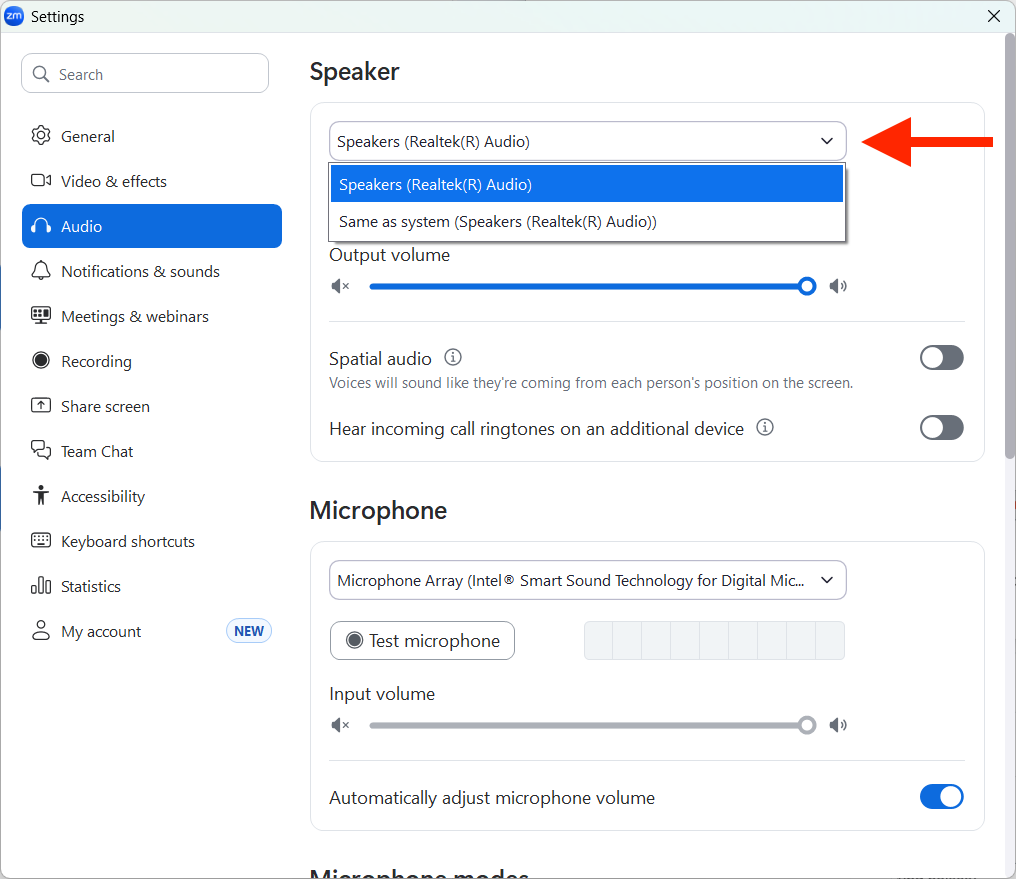Click the Spatial audio info icon
Viewport: 1016px width, 879px height.
coord(453,358)
